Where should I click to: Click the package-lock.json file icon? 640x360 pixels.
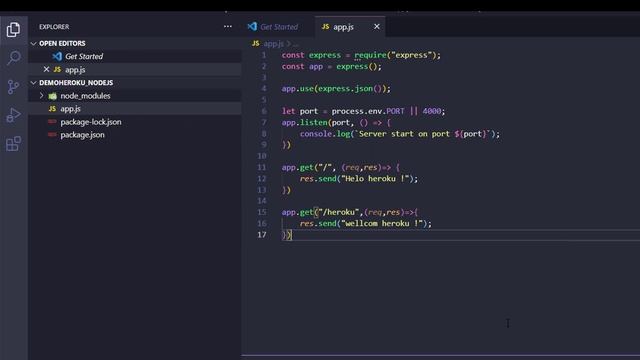click(52, 122)
